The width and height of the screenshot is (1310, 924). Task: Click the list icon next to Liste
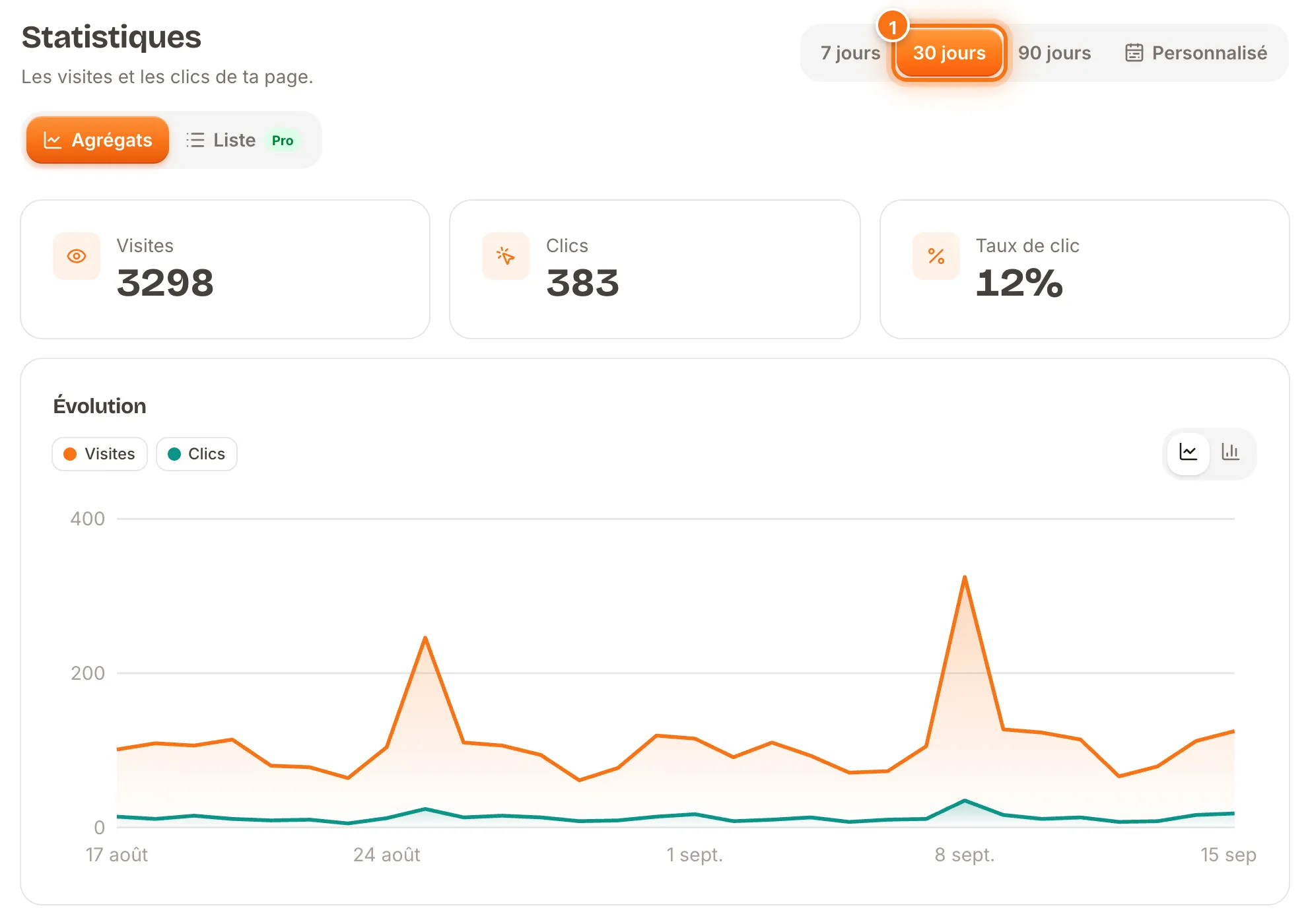pos(195,140)
